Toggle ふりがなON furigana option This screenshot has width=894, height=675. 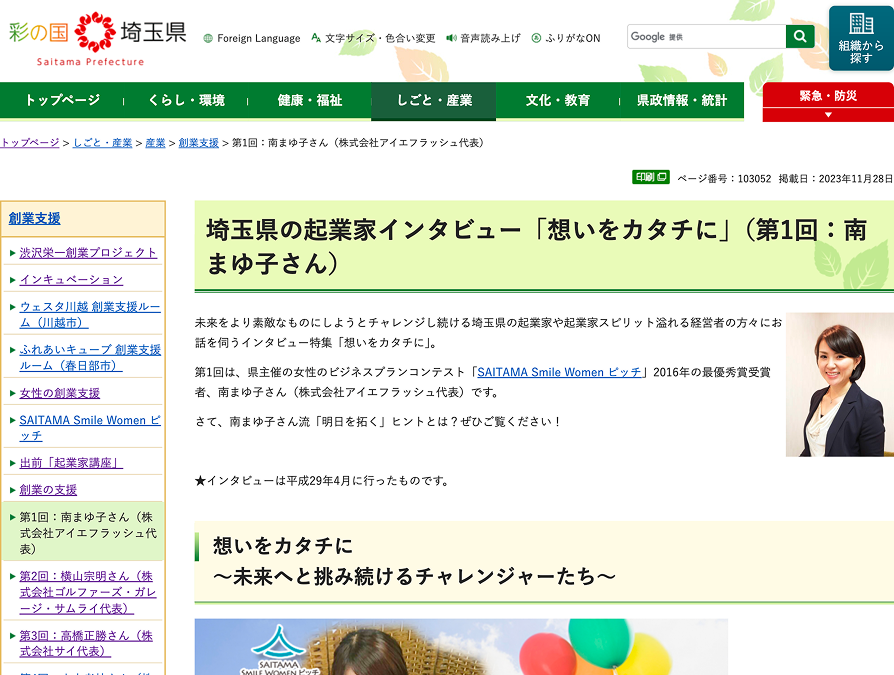pyautogui.click(x=566, y=38)
